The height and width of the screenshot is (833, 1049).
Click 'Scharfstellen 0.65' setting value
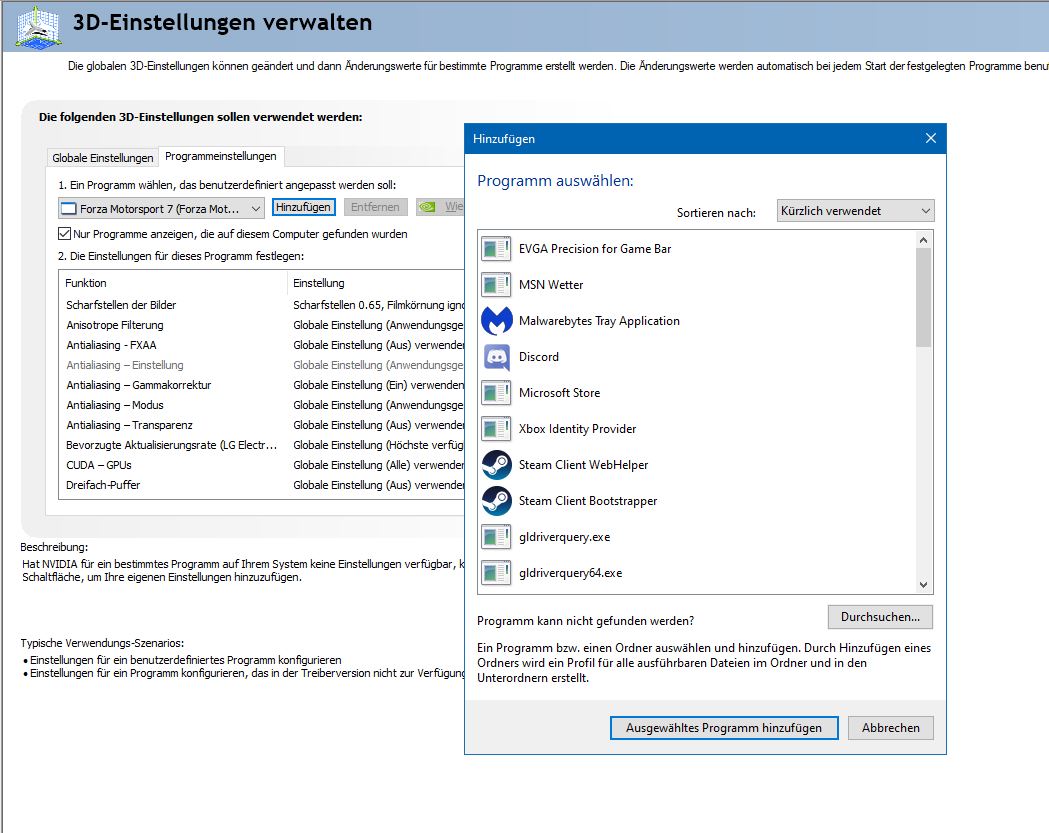[379, 305]
